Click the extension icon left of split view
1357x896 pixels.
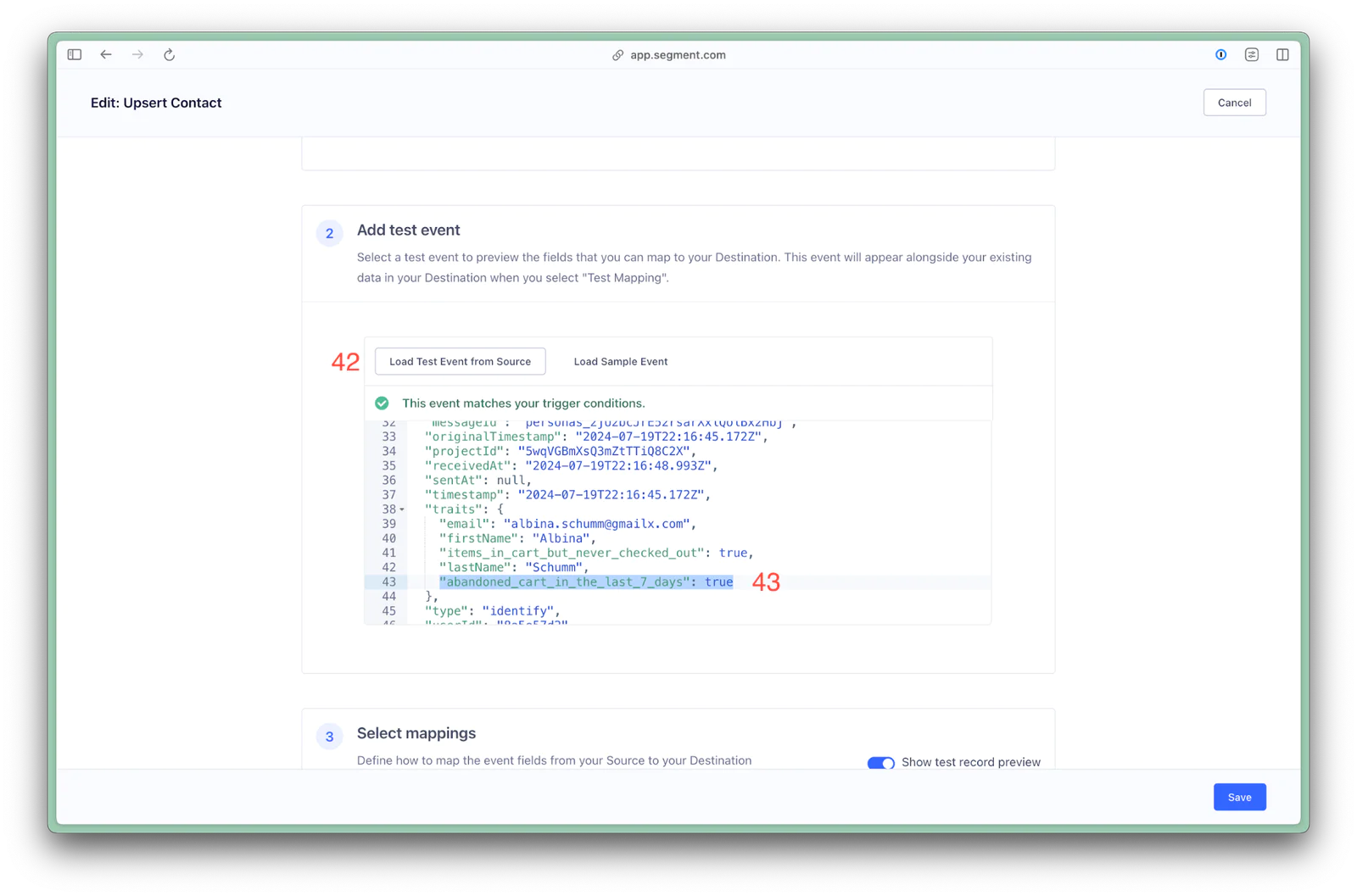pos(1252,55)
